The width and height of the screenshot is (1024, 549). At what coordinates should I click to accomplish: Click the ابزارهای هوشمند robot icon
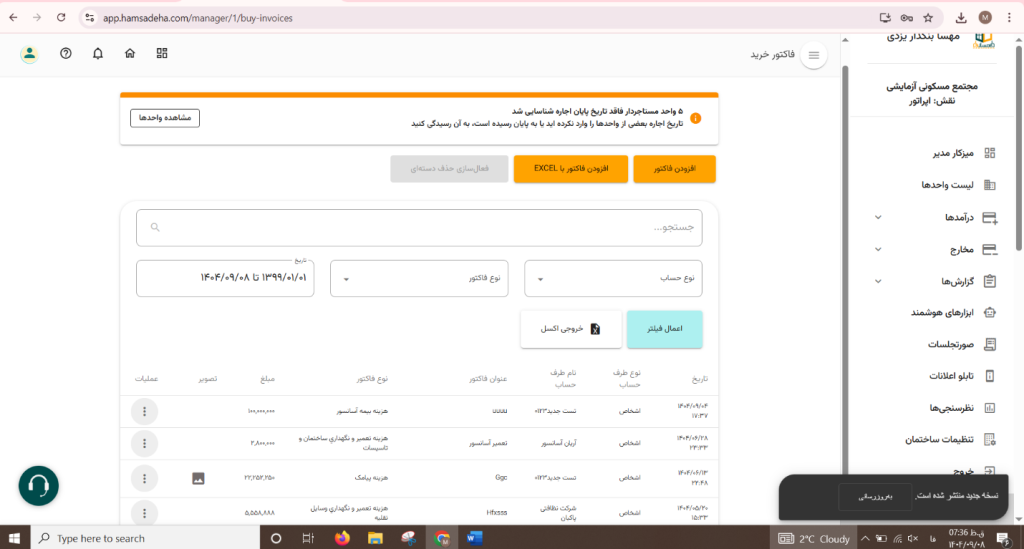(989, 313)
